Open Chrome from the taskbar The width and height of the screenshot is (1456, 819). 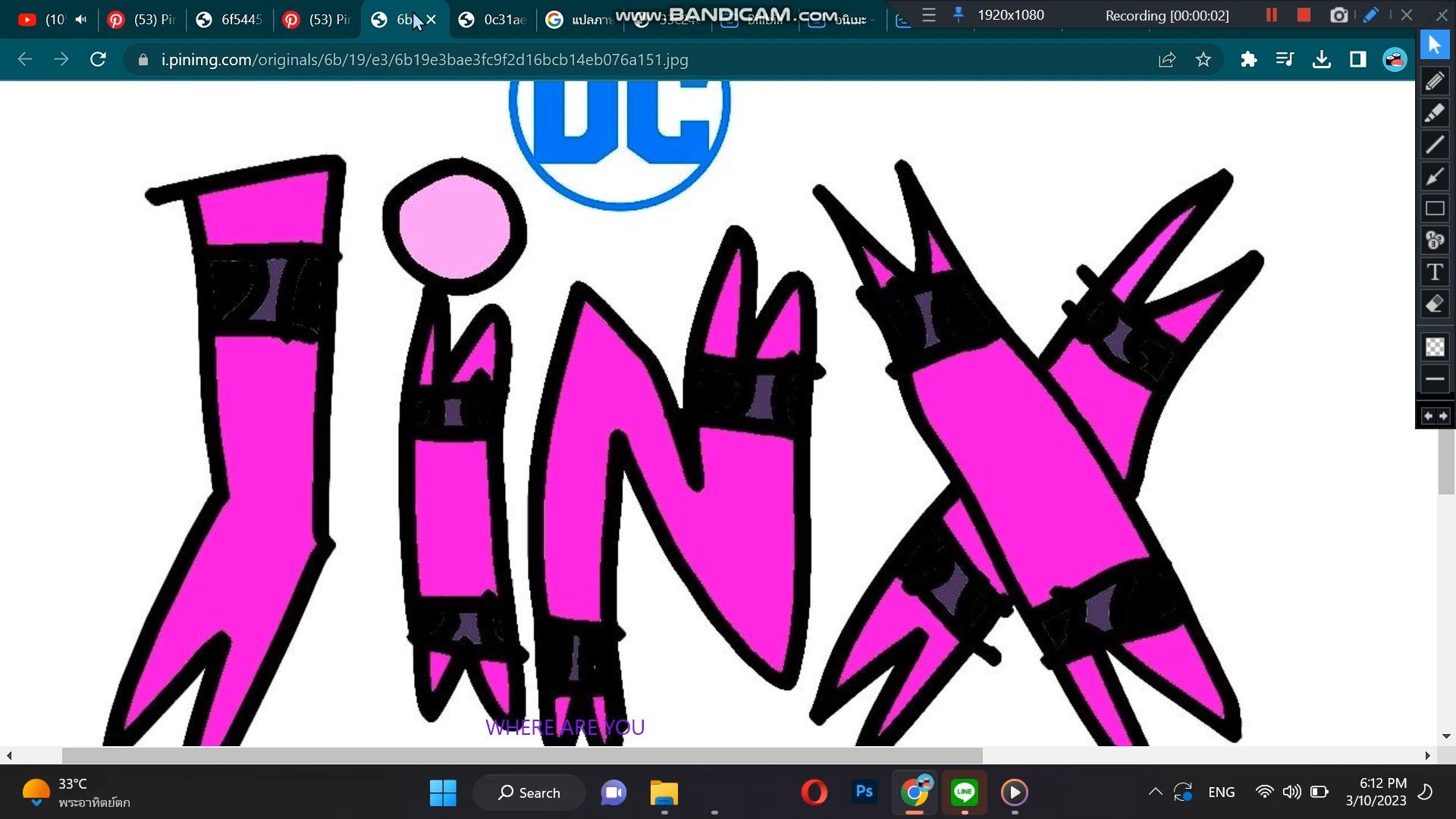[x=915, y=792]
